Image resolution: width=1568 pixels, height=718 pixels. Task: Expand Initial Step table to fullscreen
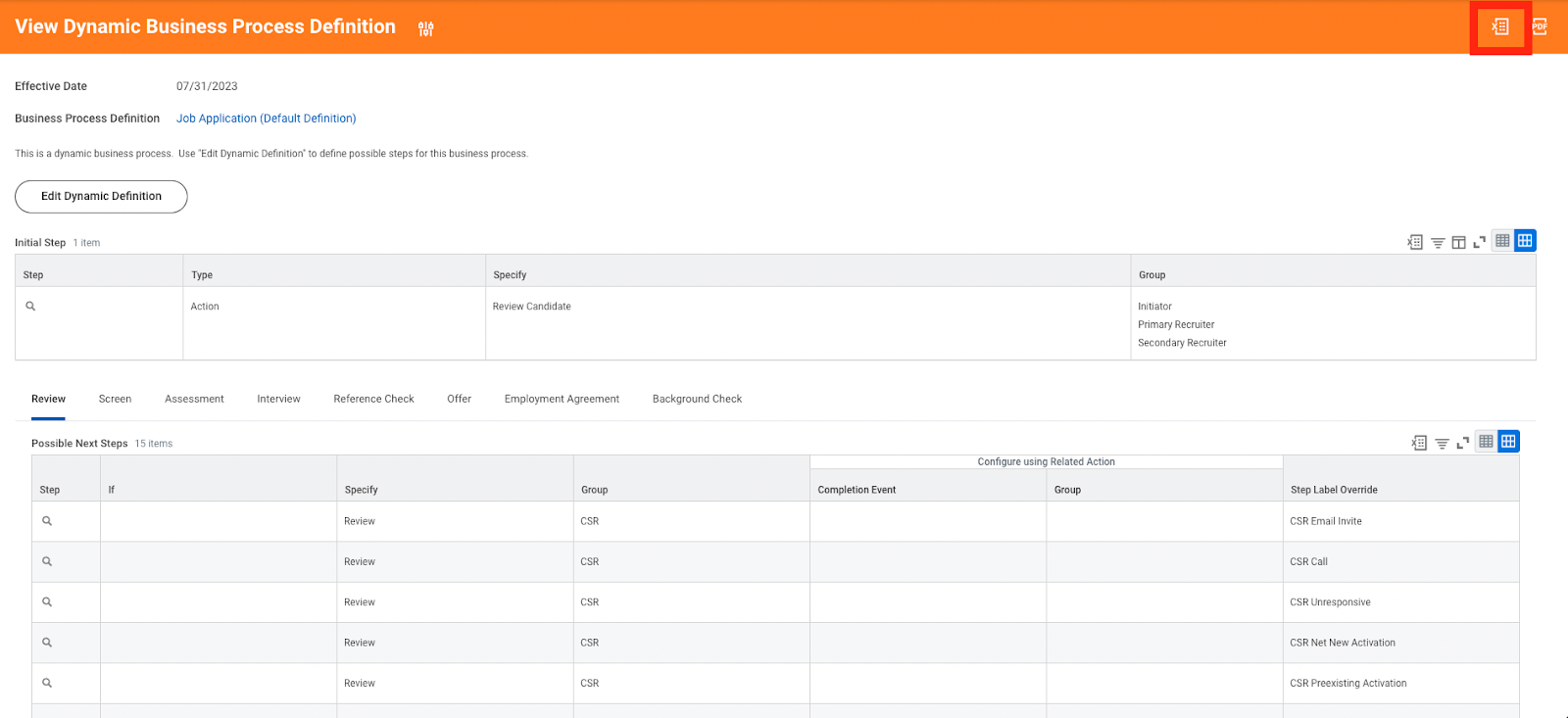1479,242
